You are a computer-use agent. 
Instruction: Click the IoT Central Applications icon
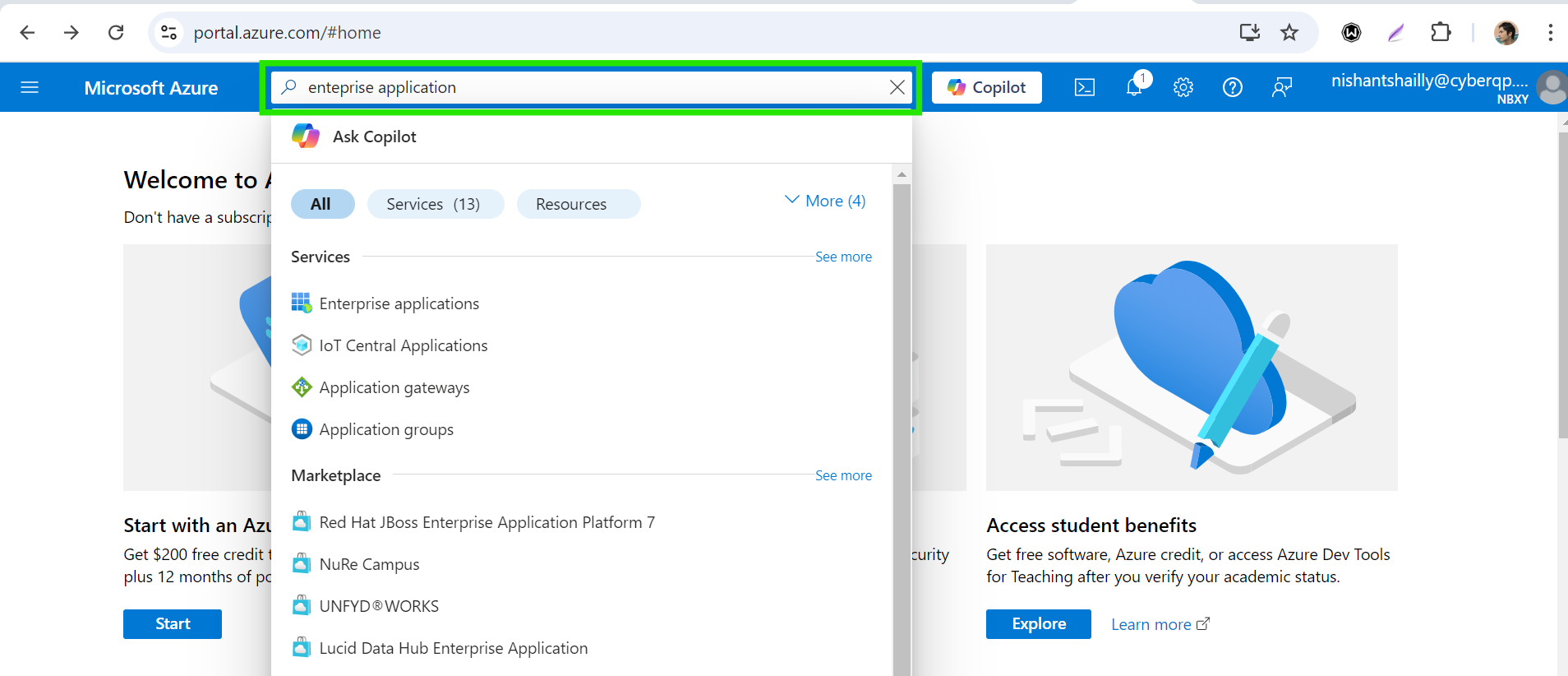click(302, 345)
